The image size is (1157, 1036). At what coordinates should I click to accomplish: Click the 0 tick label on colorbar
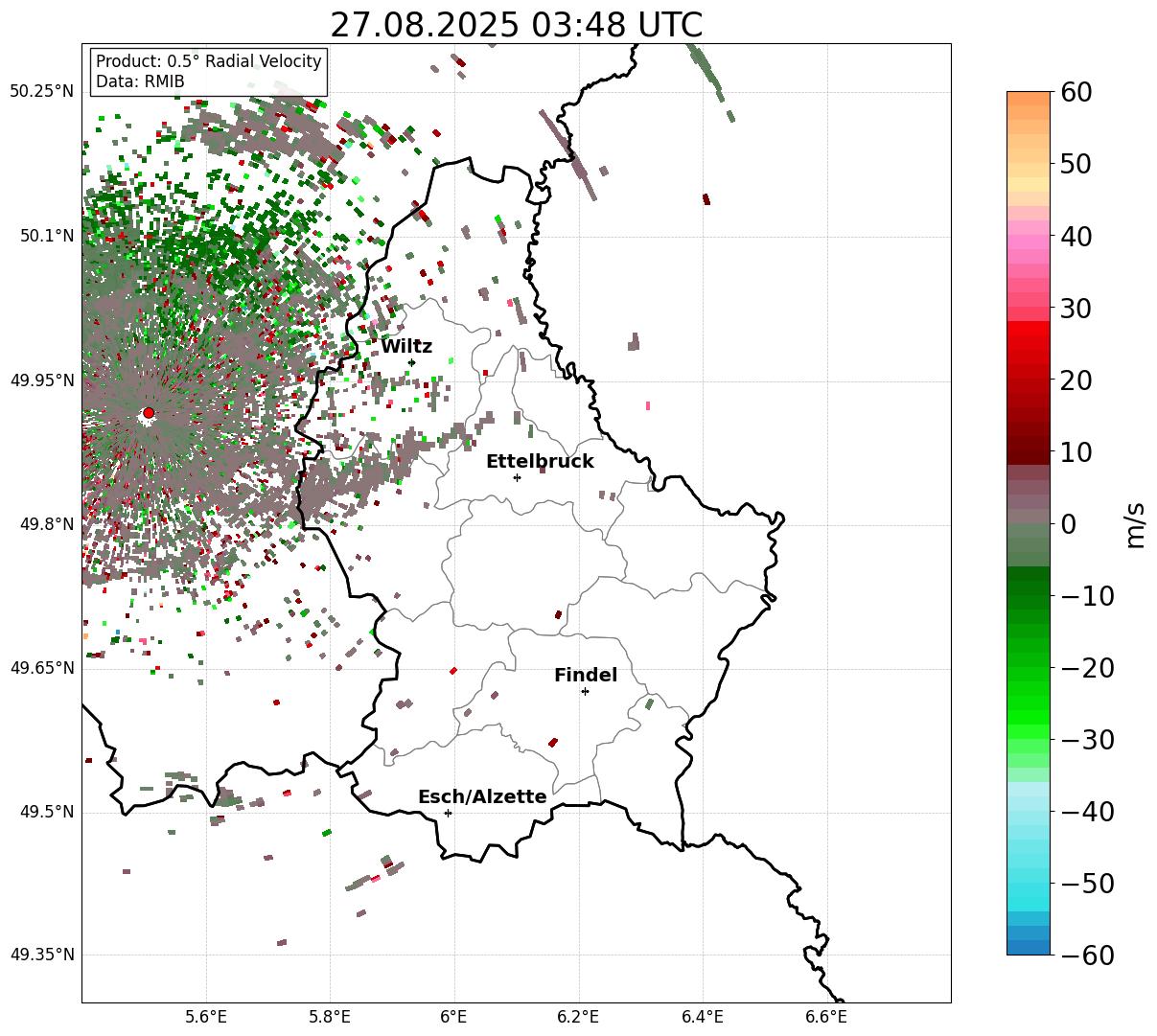coord(1069,523)
